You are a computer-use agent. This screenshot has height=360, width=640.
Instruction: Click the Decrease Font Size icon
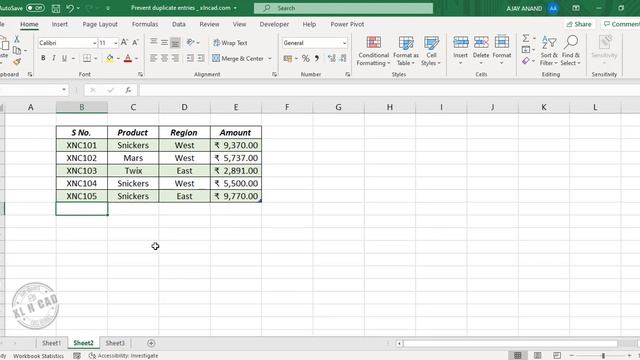click(135, 42)
